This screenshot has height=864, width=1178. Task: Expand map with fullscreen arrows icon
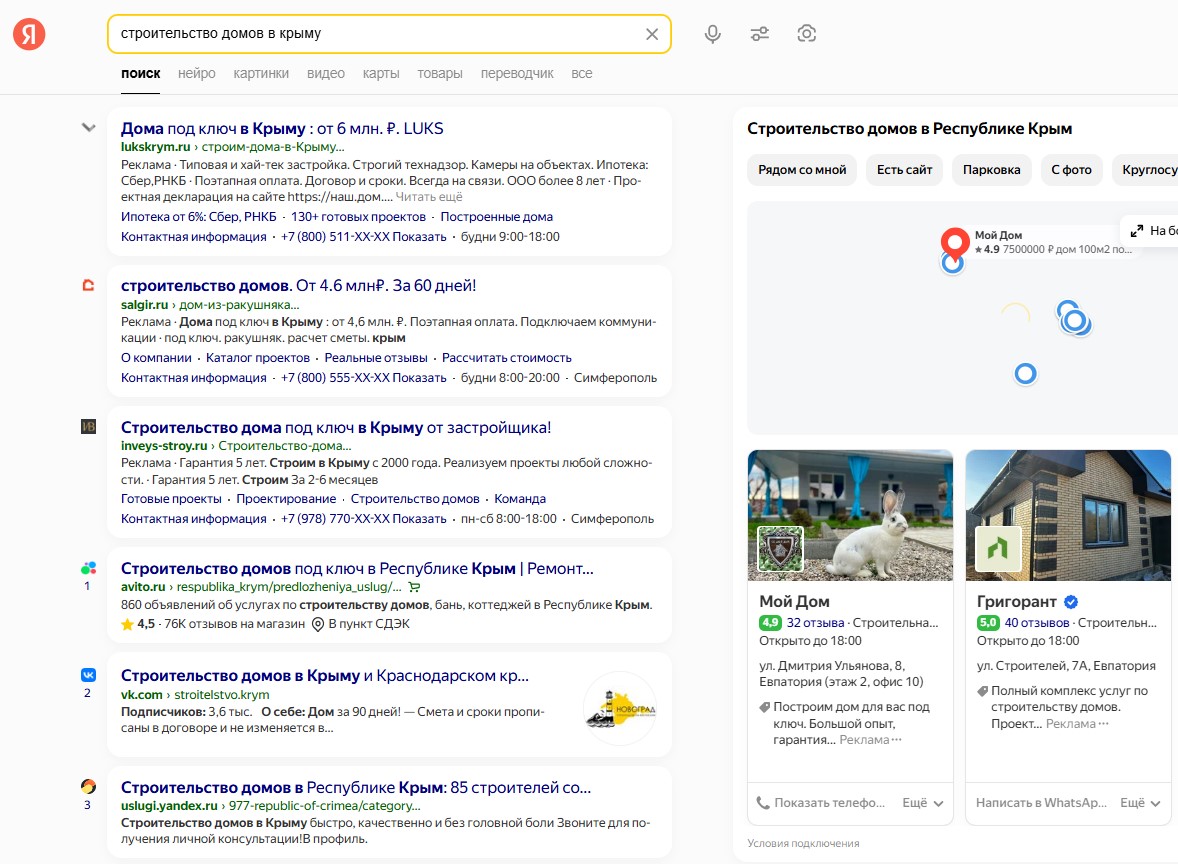[1137, 231]
